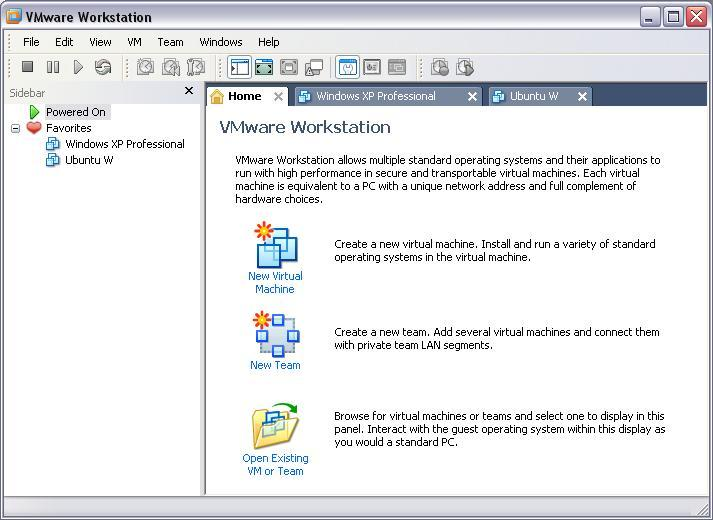Toggle the Show Sidebar toolbar button
713x520 pixels.
[x=239, y=67]
